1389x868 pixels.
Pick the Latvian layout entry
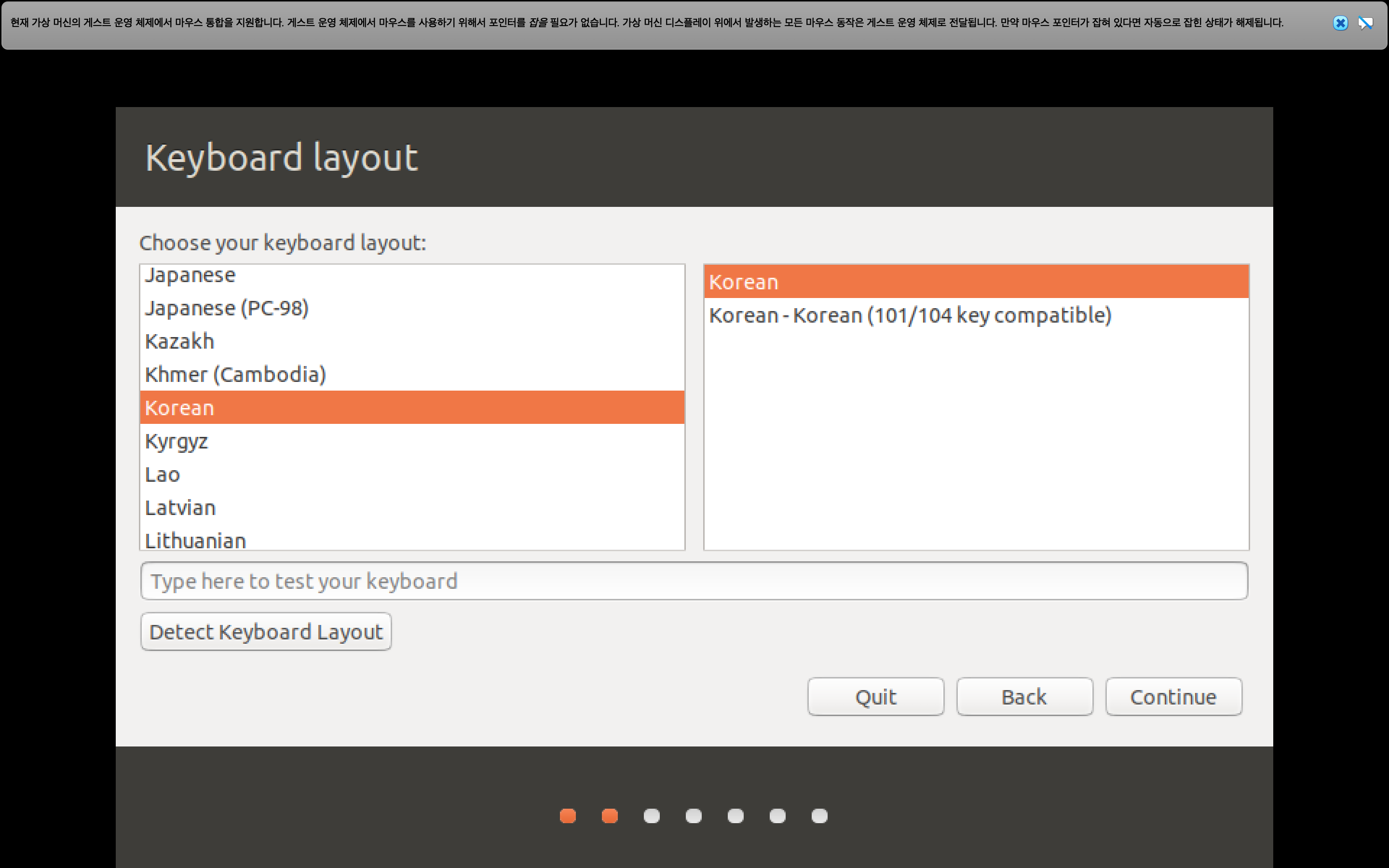click(x=180, y=508)
